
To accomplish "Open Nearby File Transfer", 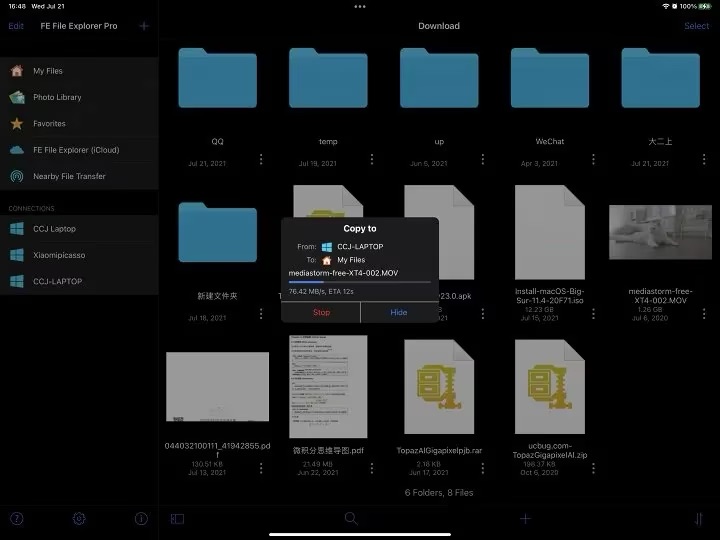I will 69,176.
